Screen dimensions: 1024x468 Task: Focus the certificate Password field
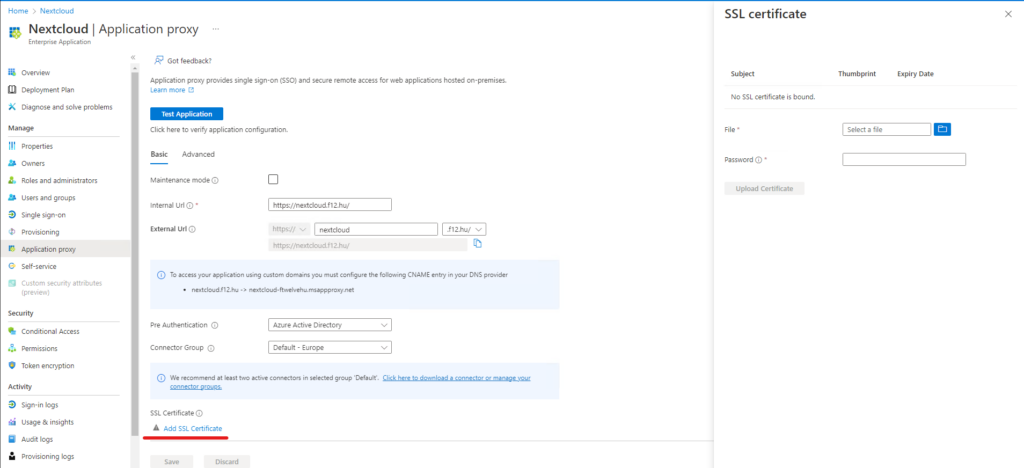tap(904, 159)
